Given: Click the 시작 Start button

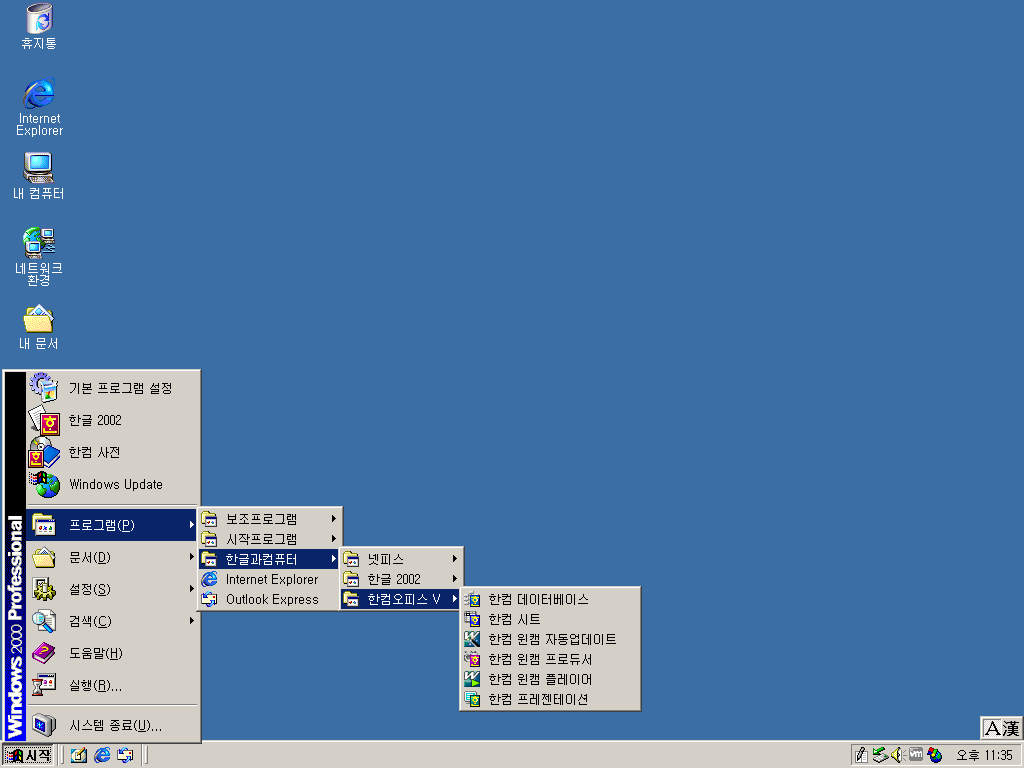Looking at the screenshot, I should (27, 756).
